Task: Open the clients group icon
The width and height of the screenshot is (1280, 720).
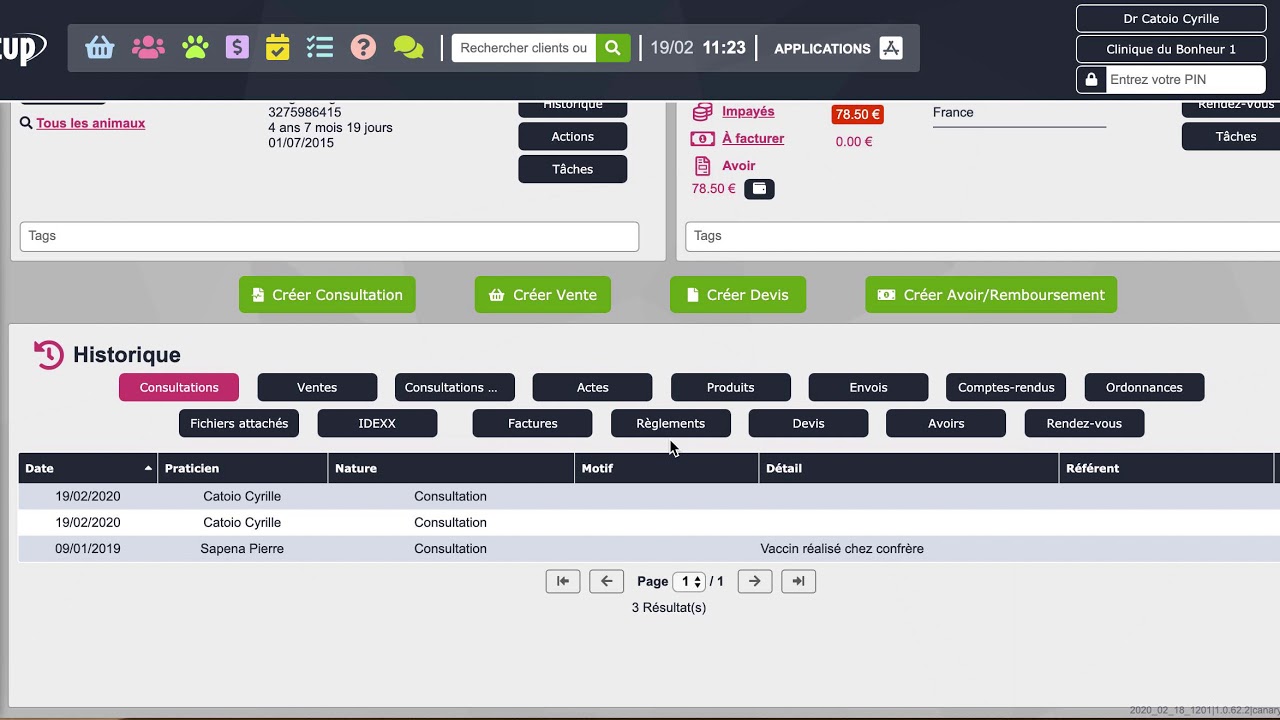Action: (148, 47)
